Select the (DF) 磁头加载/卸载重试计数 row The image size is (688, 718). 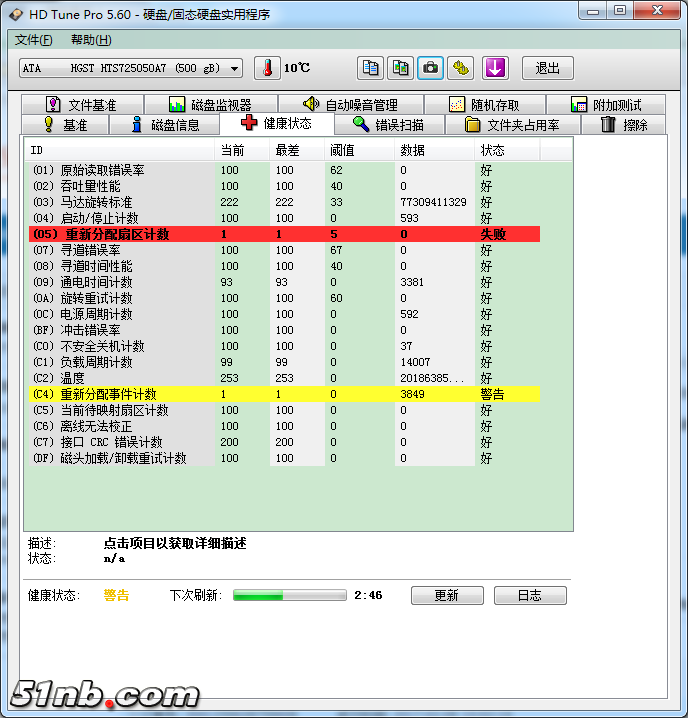284,458
